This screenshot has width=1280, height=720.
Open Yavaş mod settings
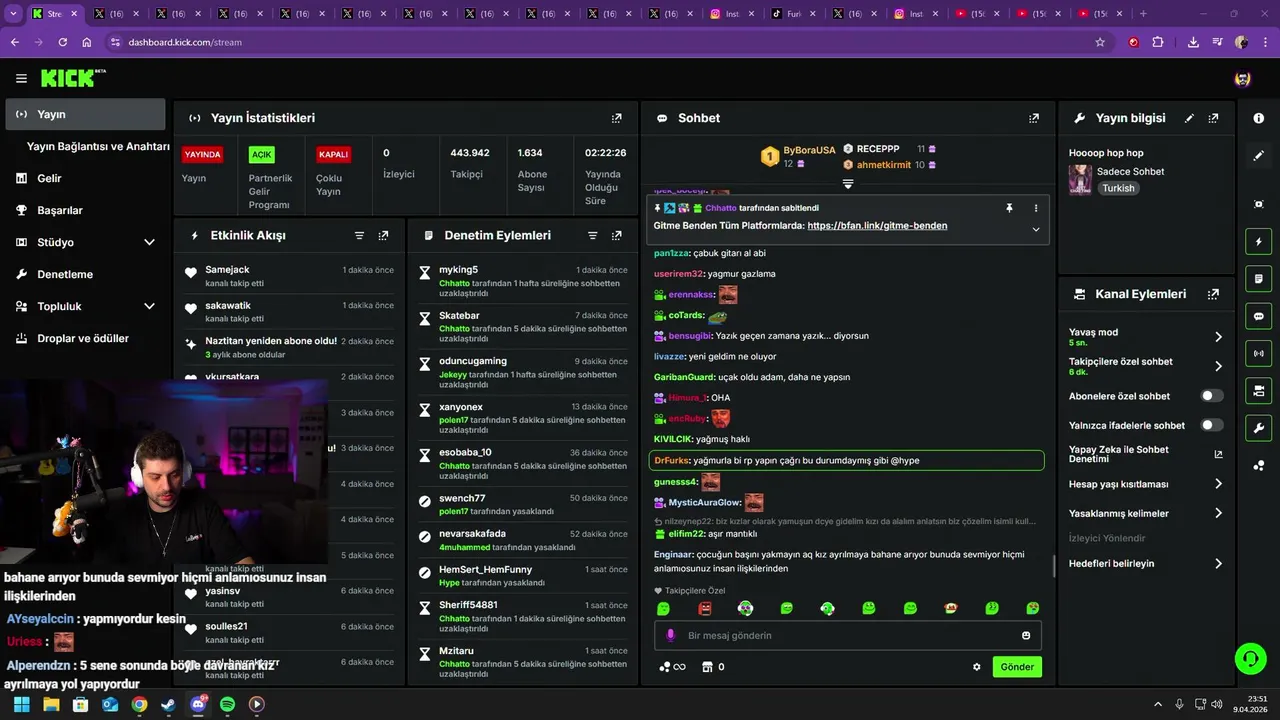click(x=1146, y=337)
